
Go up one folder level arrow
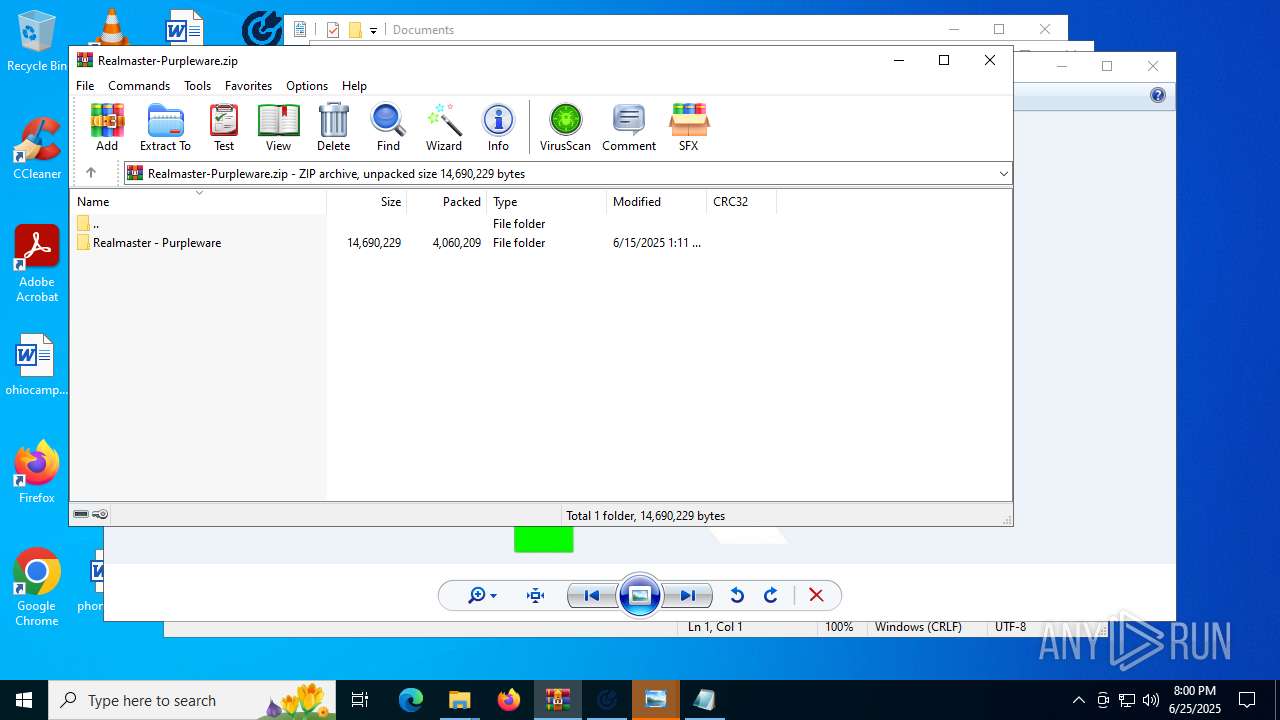click(x=91, y=173)
